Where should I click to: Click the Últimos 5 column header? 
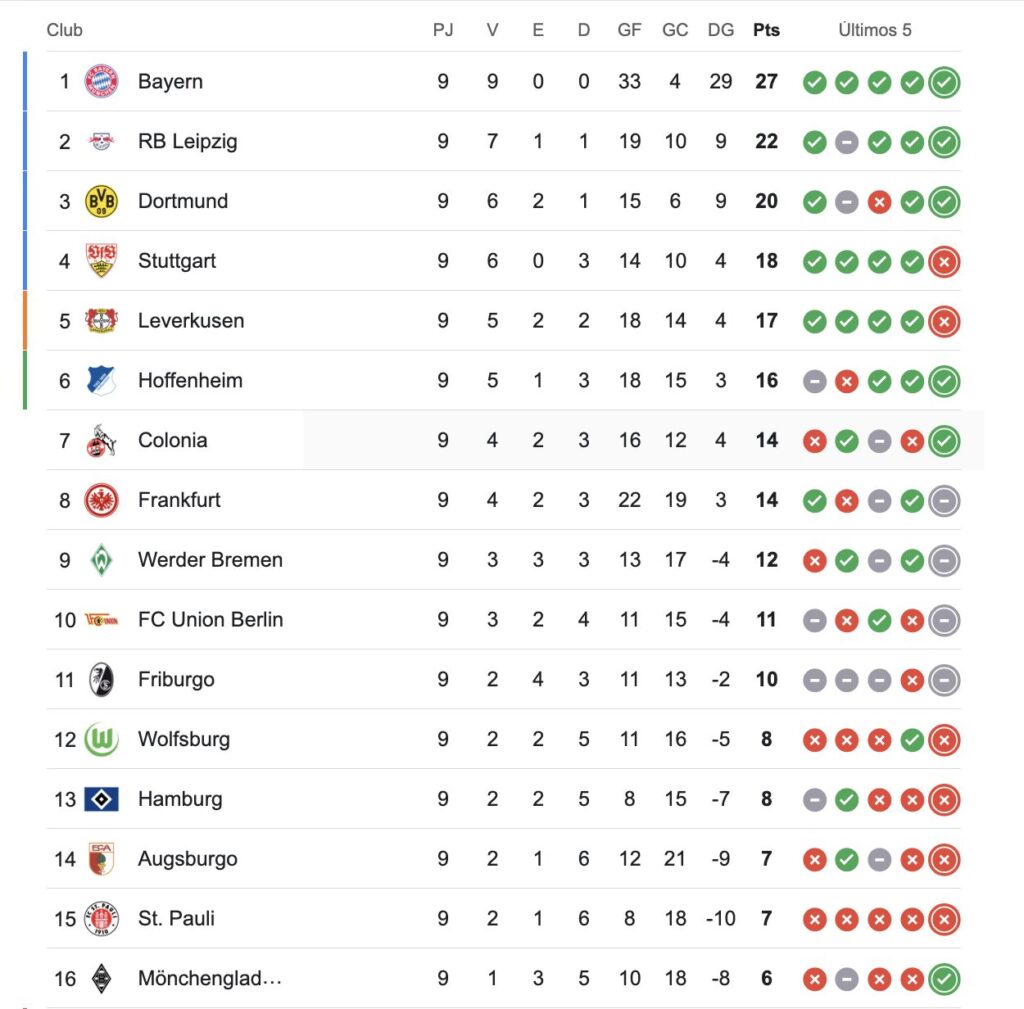875,30
